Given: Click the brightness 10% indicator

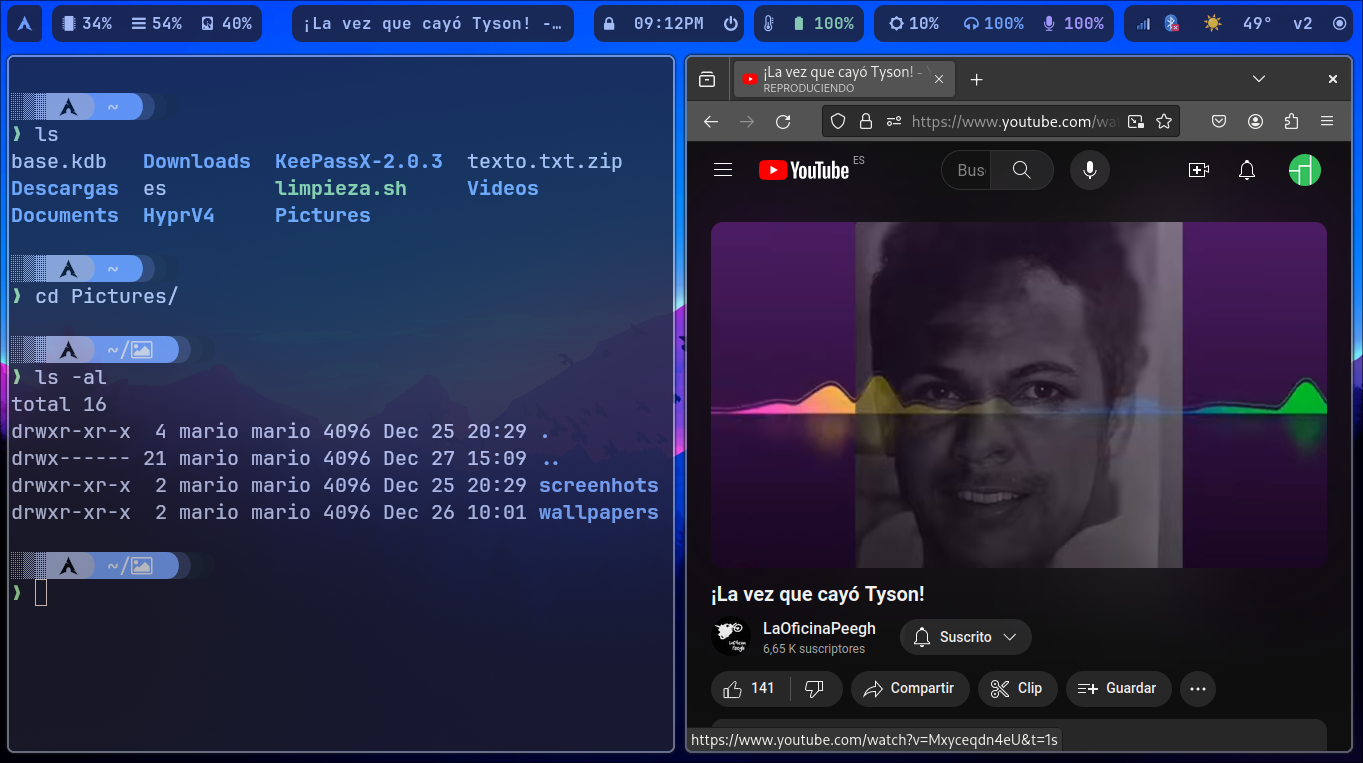Looking at the screenshot, I should click(913, 24).
